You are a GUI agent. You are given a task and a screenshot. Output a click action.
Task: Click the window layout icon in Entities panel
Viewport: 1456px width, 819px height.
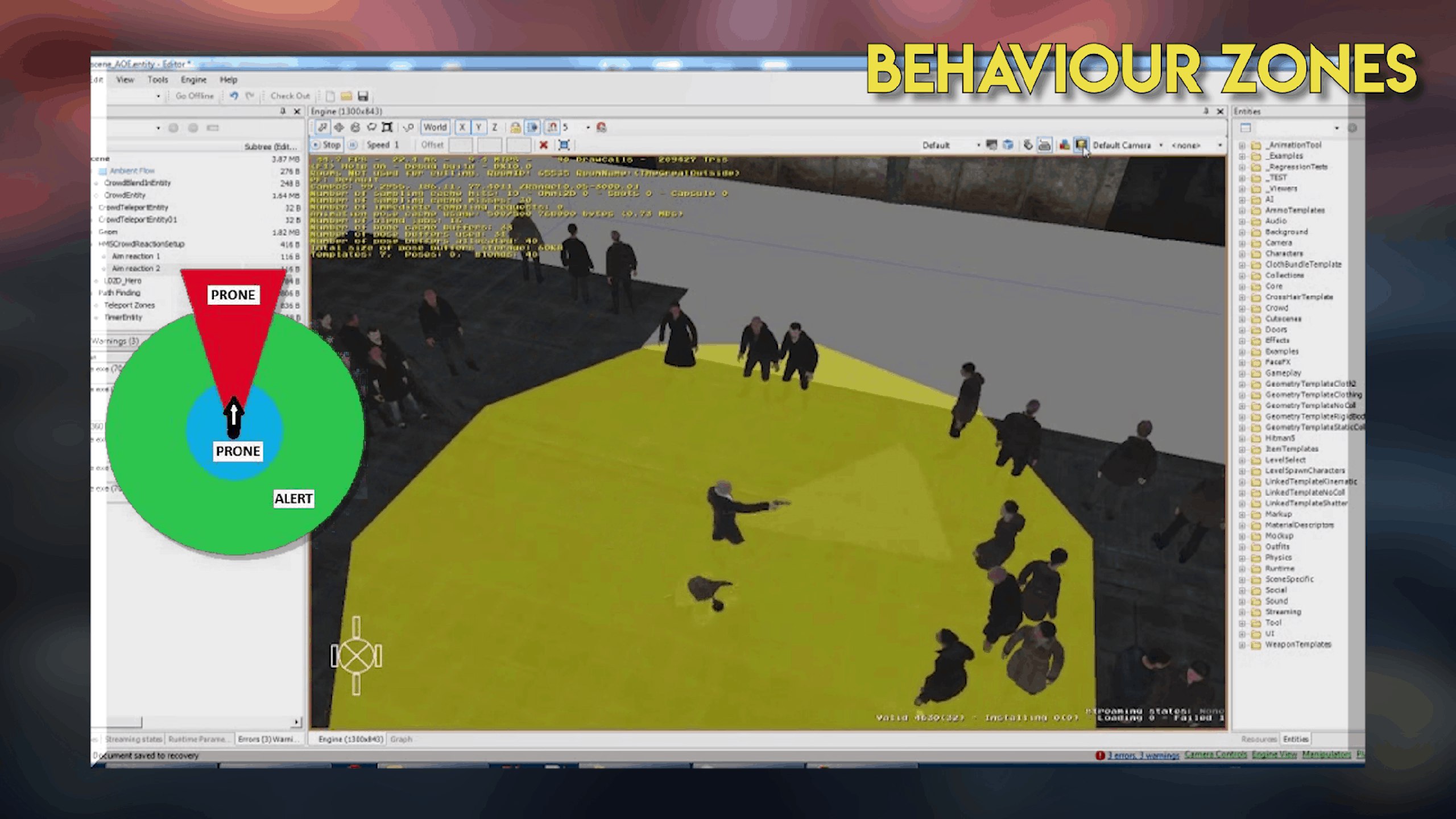click(1245, 128)
